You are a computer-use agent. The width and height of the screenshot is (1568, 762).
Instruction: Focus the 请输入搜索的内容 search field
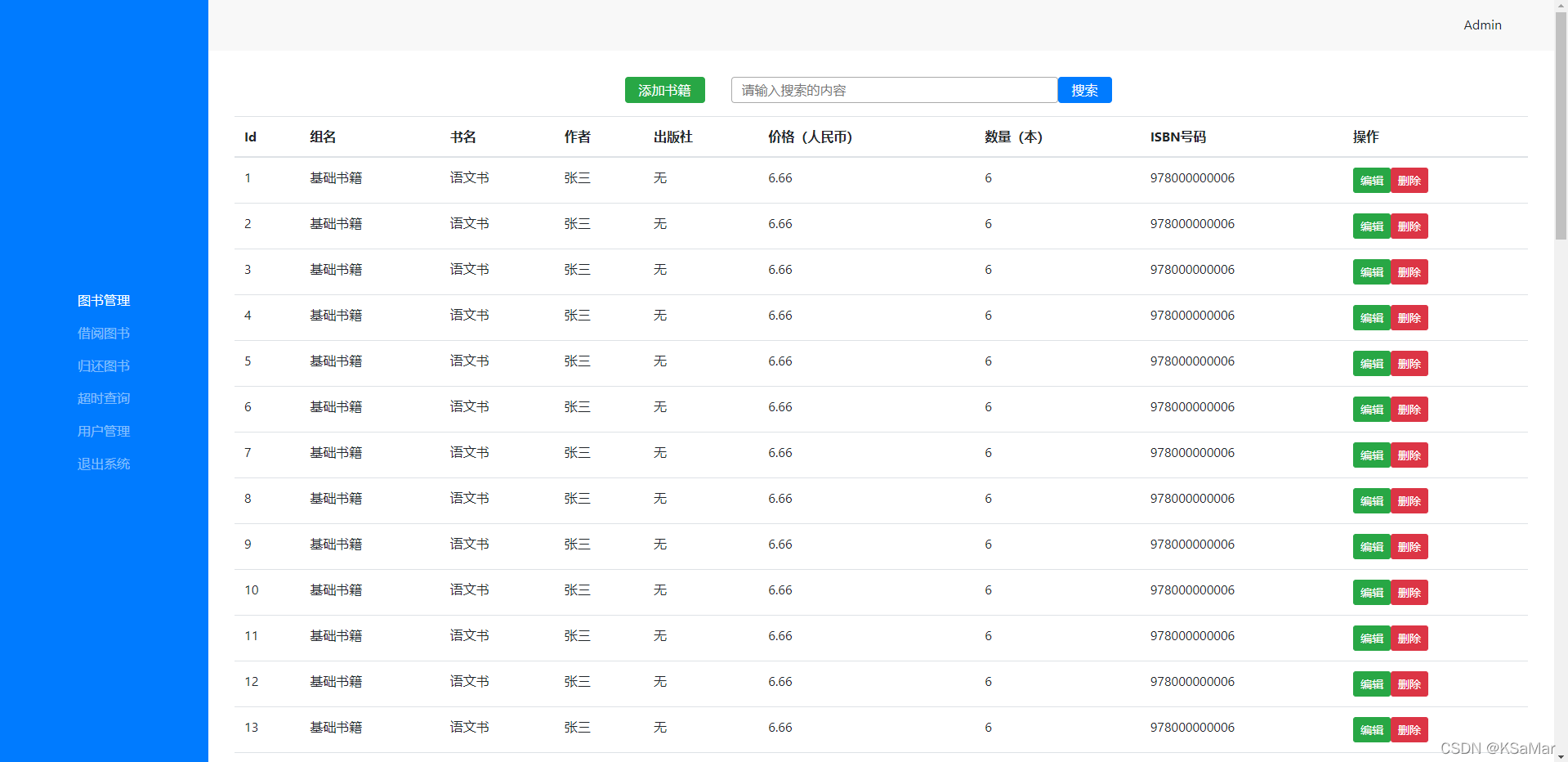894,90
